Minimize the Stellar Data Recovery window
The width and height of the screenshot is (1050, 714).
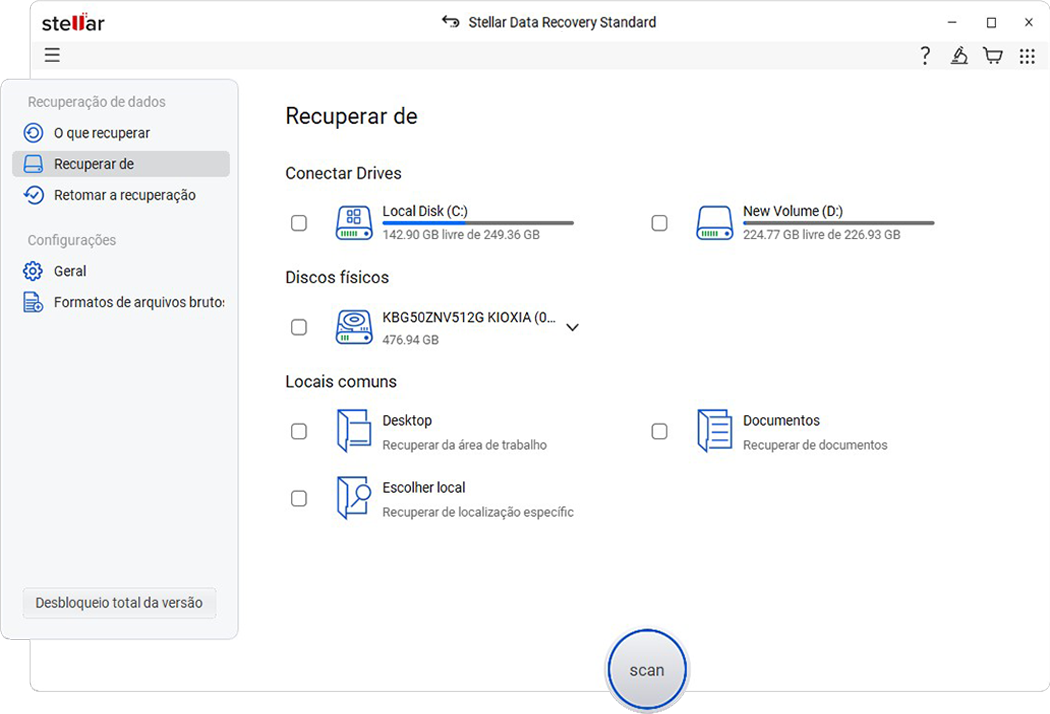coord(952,22)
